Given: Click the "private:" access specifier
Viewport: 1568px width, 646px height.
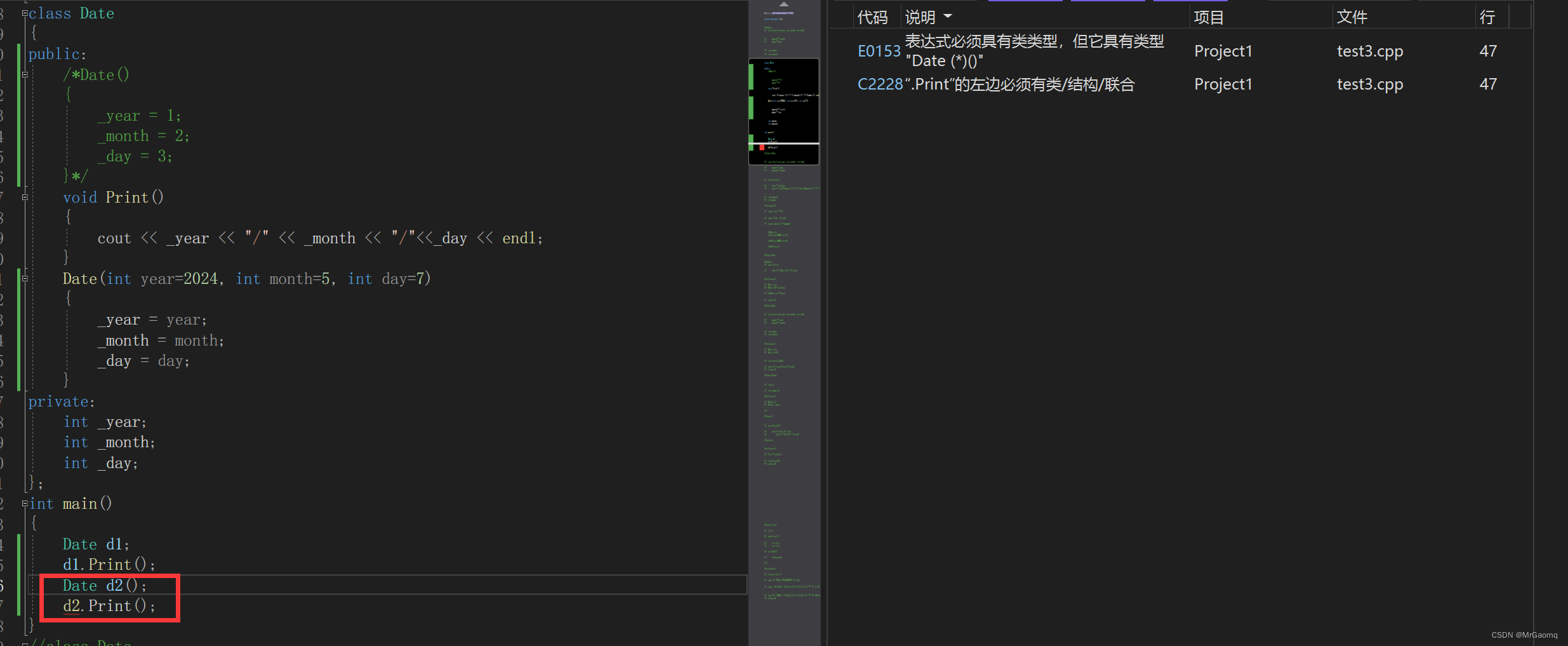Looking at the screenshot, I should 62,401.
